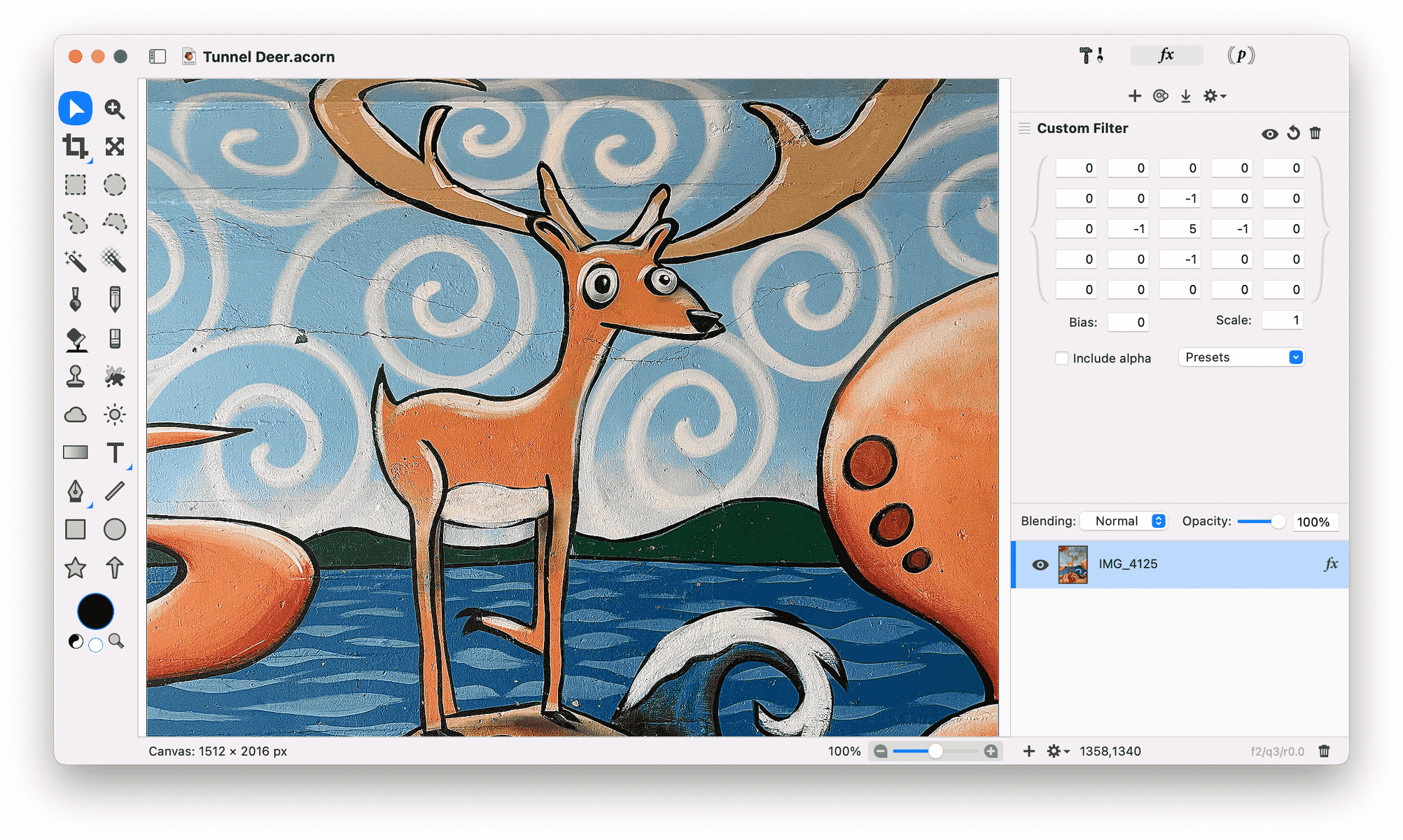Reset the Custom Filter values

(x=1293, y=133)
